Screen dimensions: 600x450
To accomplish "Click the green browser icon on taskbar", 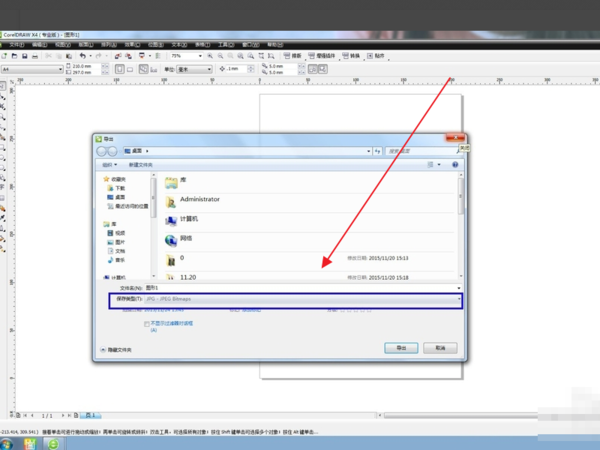I will 53,444.
